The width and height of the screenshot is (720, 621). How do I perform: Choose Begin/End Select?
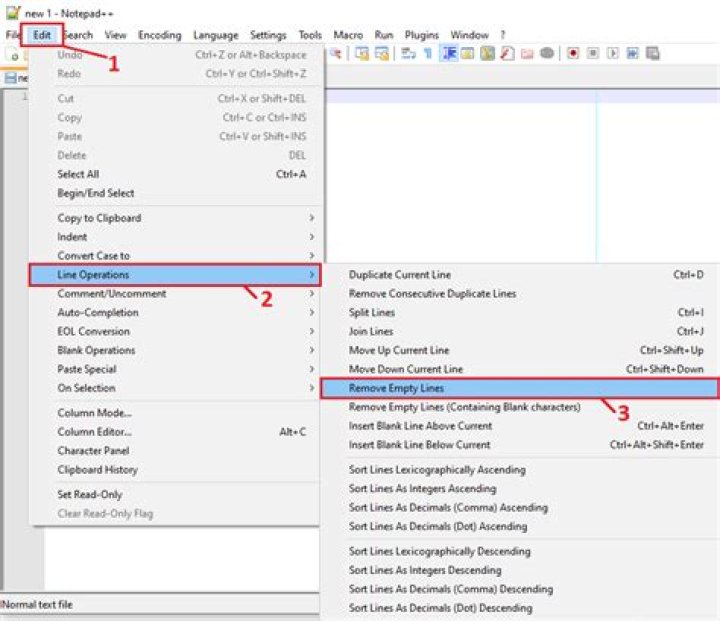(175, 193)
